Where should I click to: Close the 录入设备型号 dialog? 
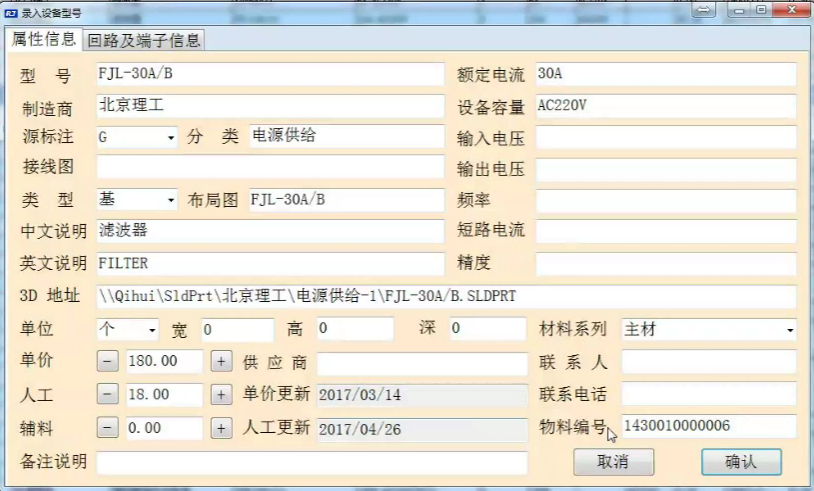pyautogui.click(x=792, y=9)
